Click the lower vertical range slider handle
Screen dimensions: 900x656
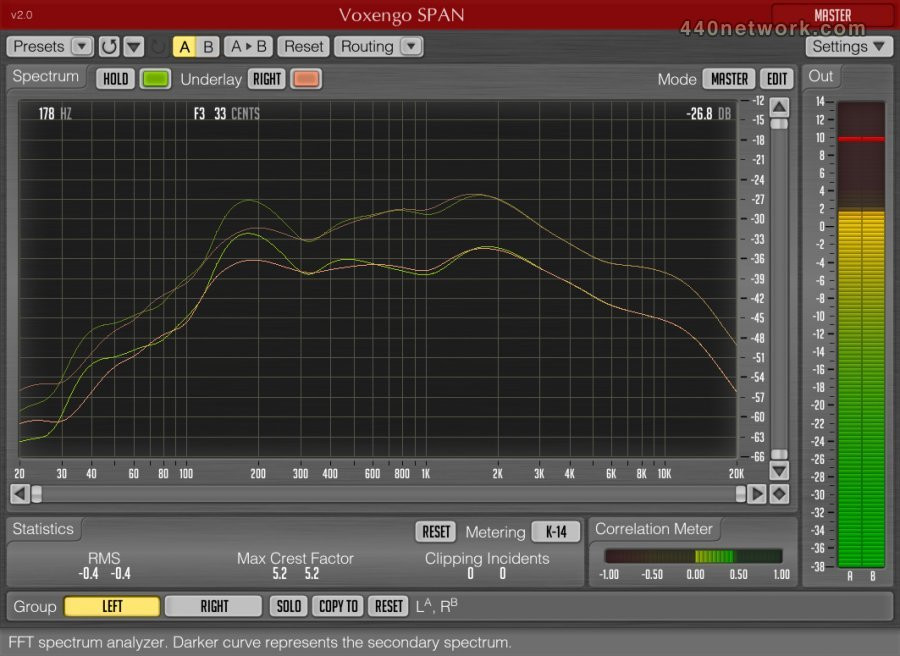point(779,454)
